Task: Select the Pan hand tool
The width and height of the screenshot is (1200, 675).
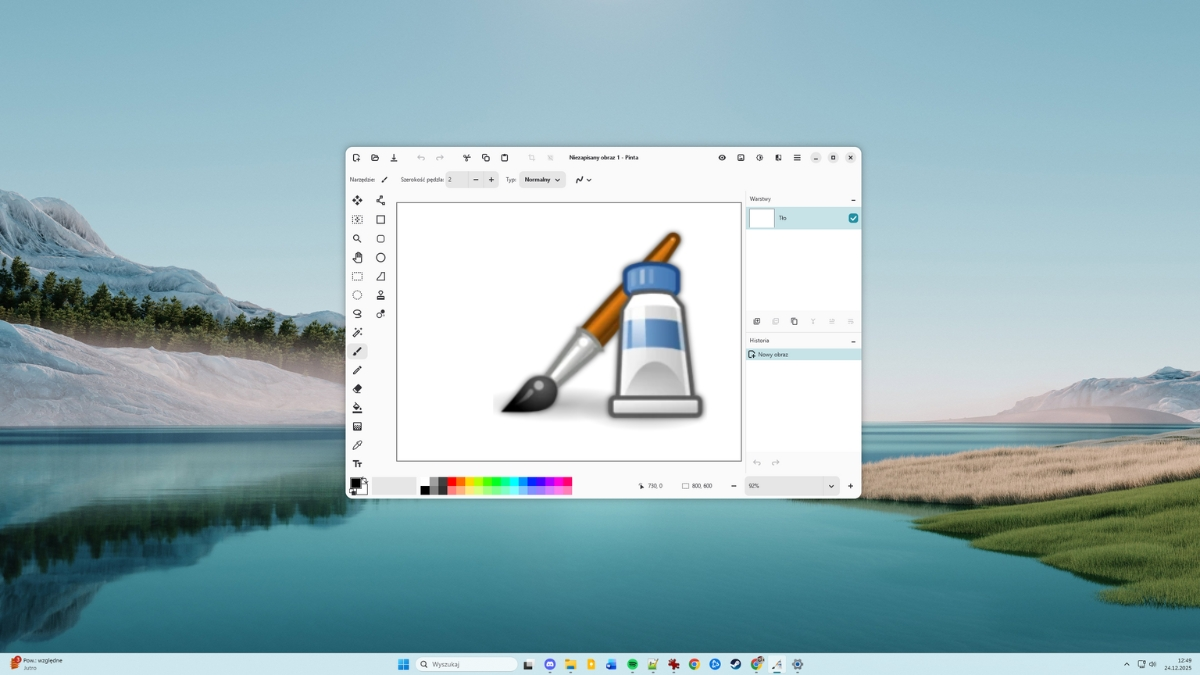Action: click(x=357, y=258)
